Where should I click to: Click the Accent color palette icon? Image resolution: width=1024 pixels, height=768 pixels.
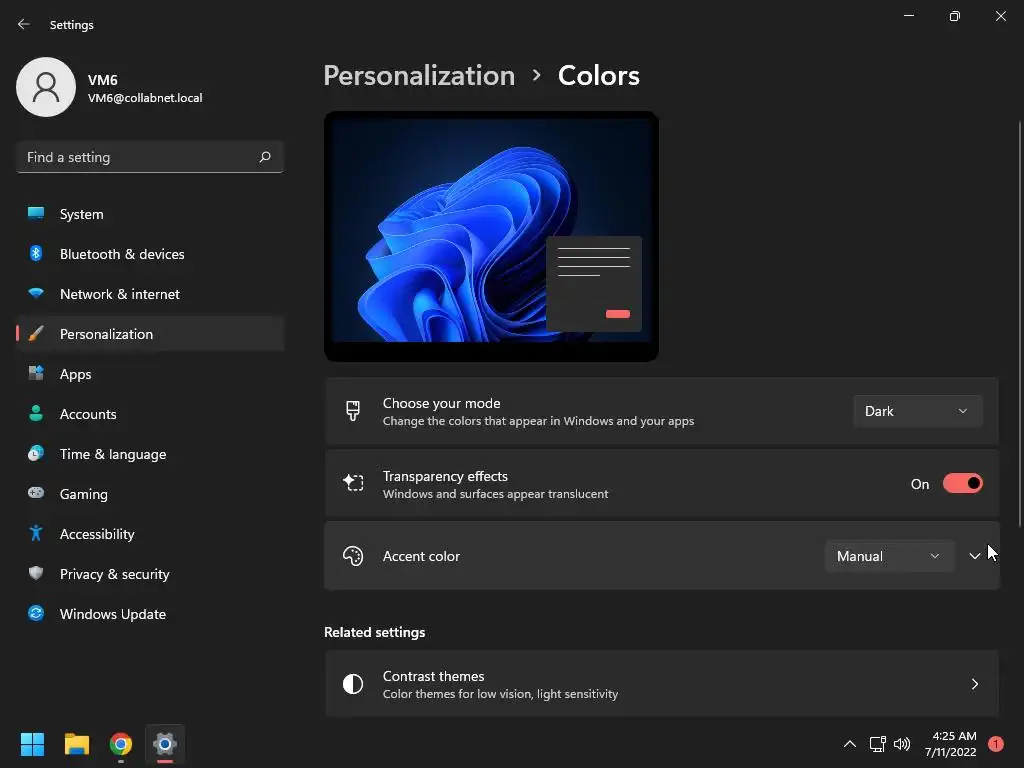tap(353, 556)
